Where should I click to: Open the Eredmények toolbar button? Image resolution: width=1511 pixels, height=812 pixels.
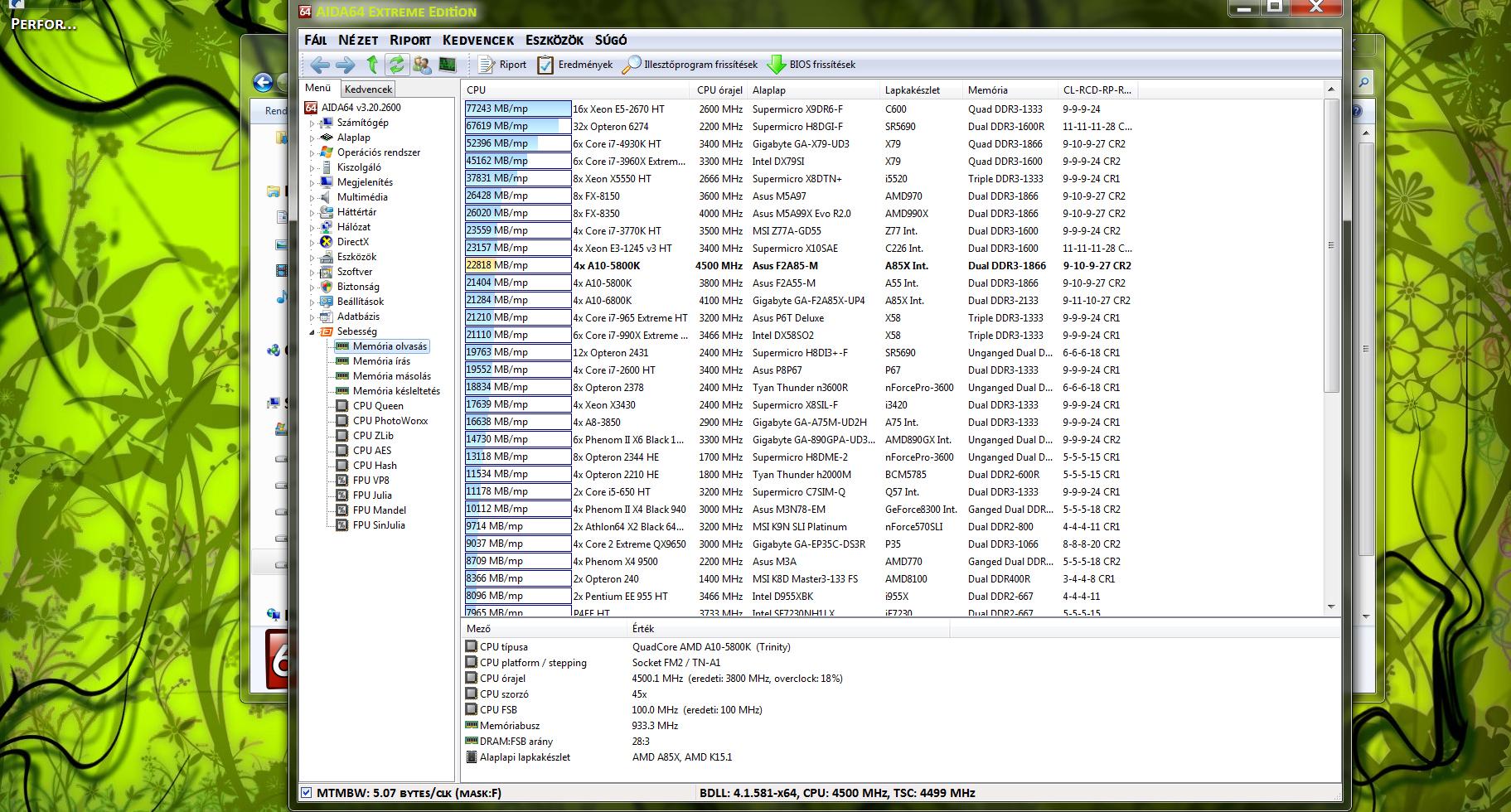pyautogui.click(x=574, y=65)
